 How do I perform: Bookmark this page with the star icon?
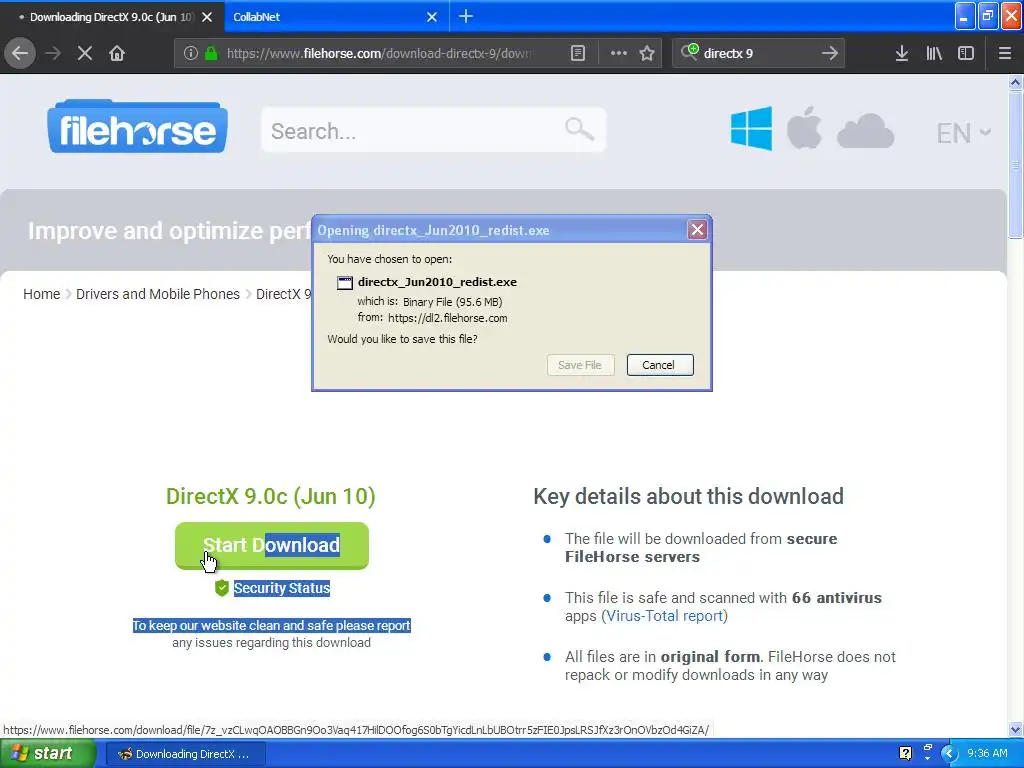point(647,53)
